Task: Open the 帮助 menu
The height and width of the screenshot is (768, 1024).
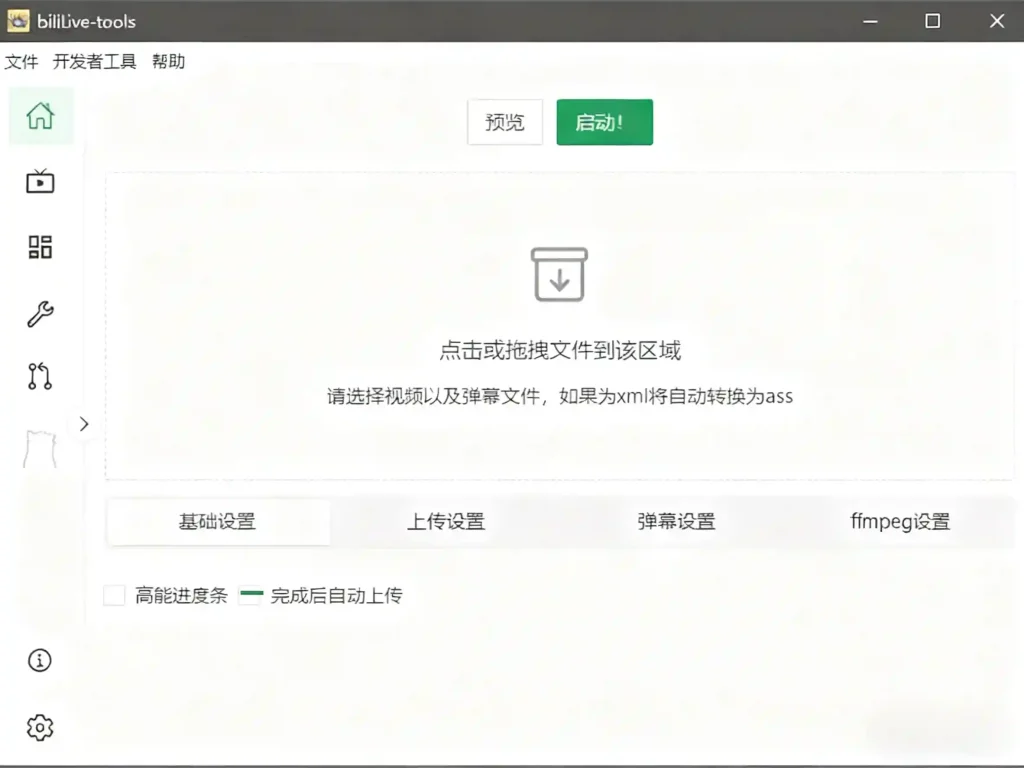Action: (x=168, y=61)
